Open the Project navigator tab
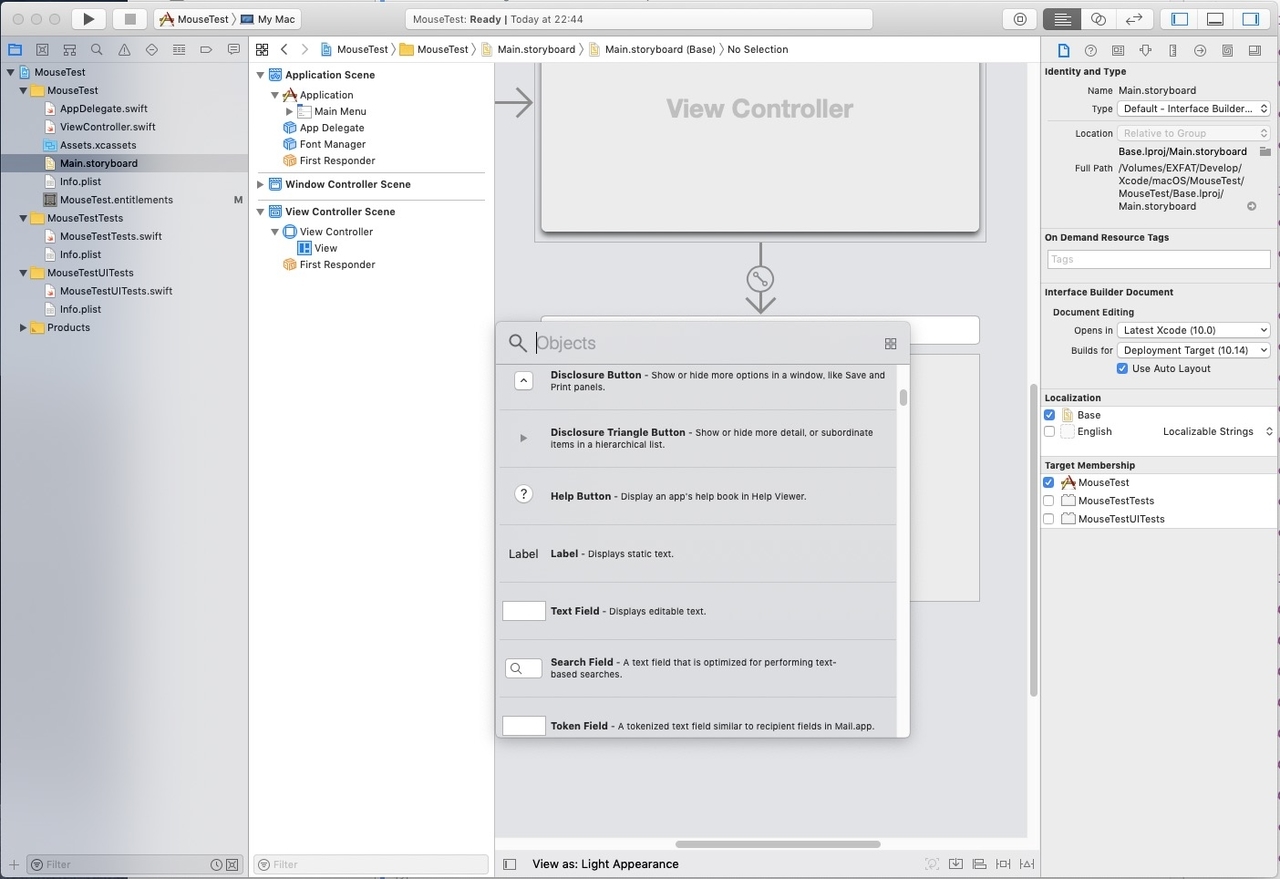The image size is (1280, 879). 15,49
